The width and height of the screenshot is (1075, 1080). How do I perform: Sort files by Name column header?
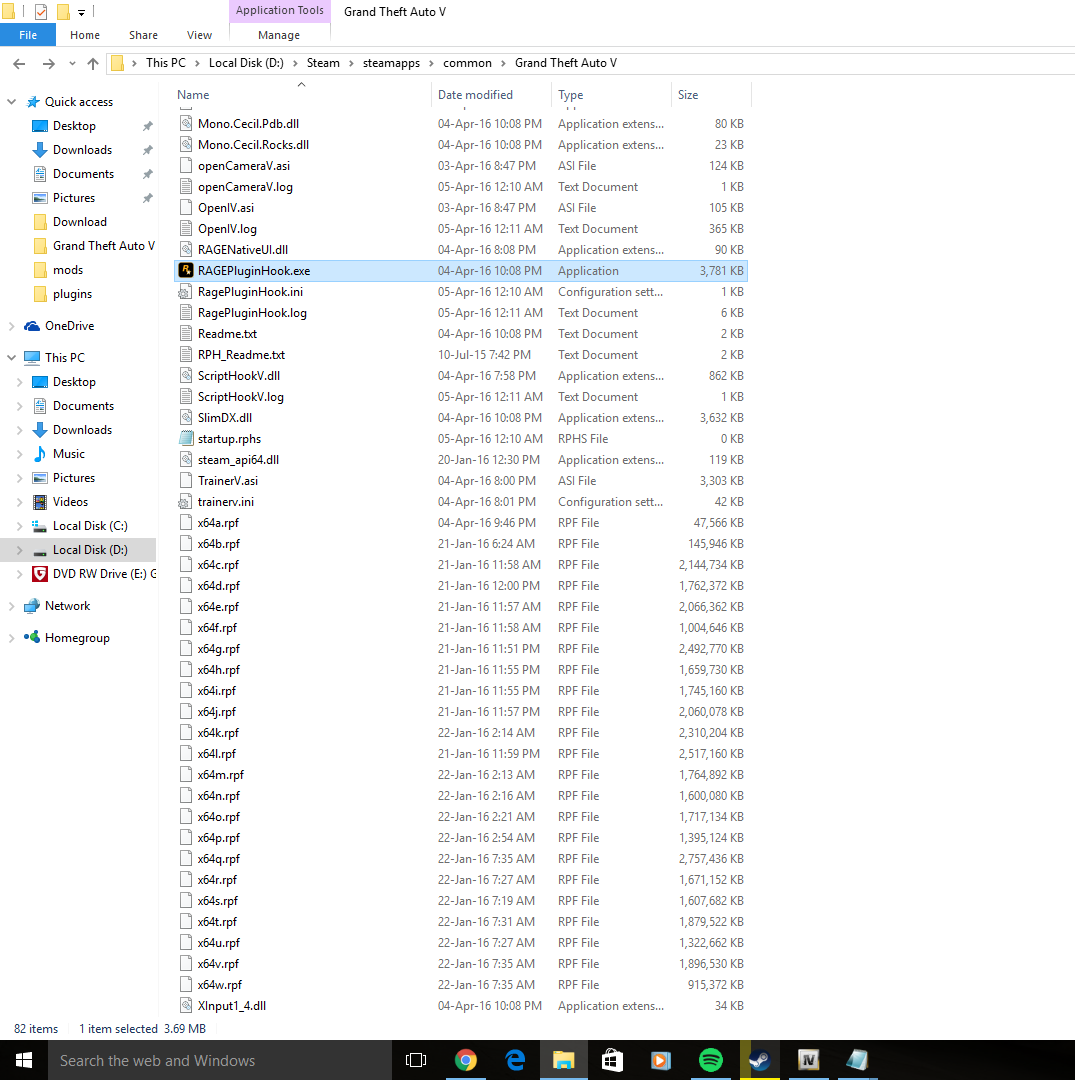pyautogui.click(x=302, y=95)
